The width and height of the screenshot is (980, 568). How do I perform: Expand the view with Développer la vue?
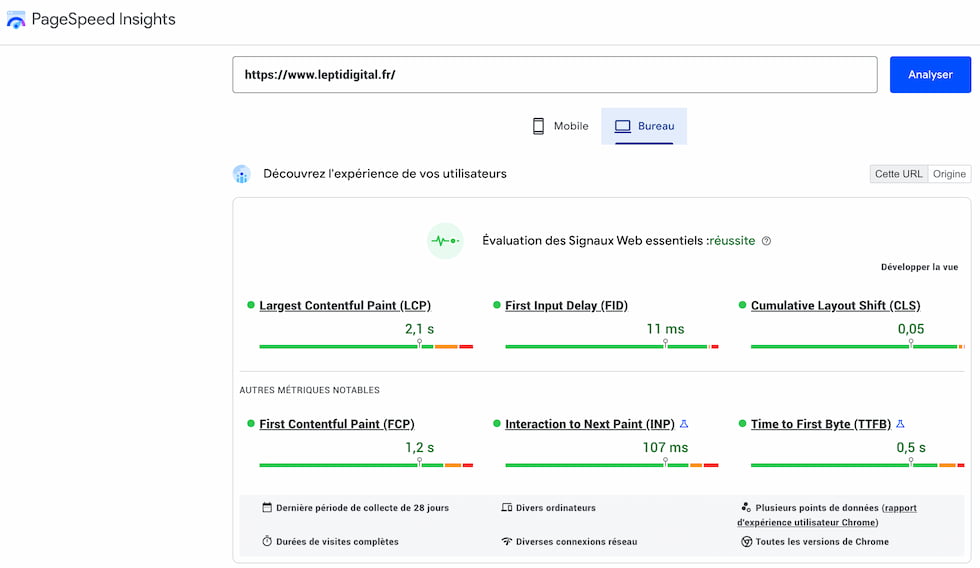tap(919, 267)
